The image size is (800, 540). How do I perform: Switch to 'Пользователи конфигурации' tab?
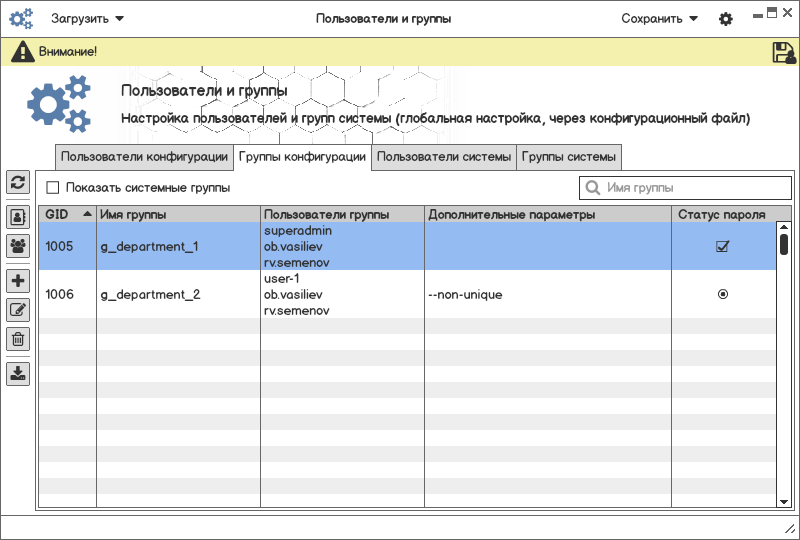(x=144, y=157)
